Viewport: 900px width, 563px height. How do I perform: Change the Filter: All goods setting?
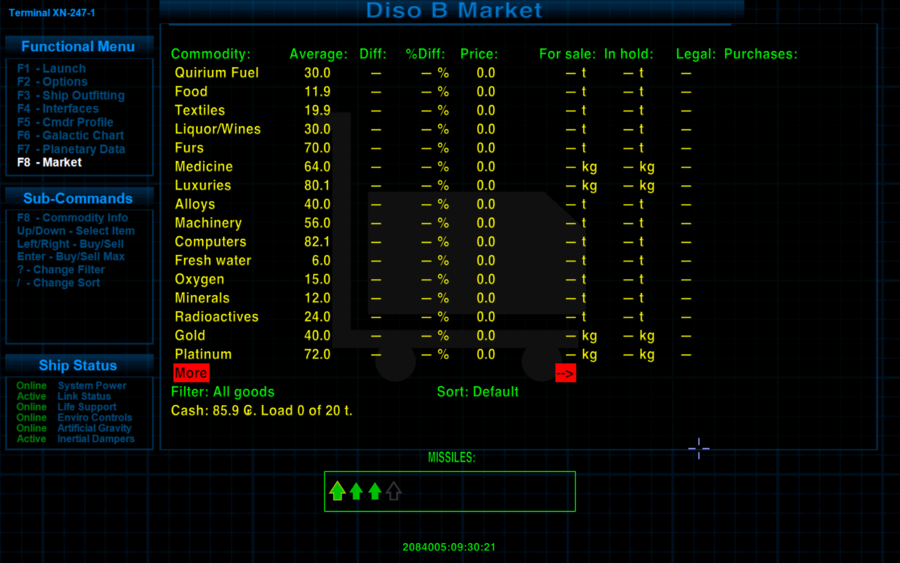[222, 392]
